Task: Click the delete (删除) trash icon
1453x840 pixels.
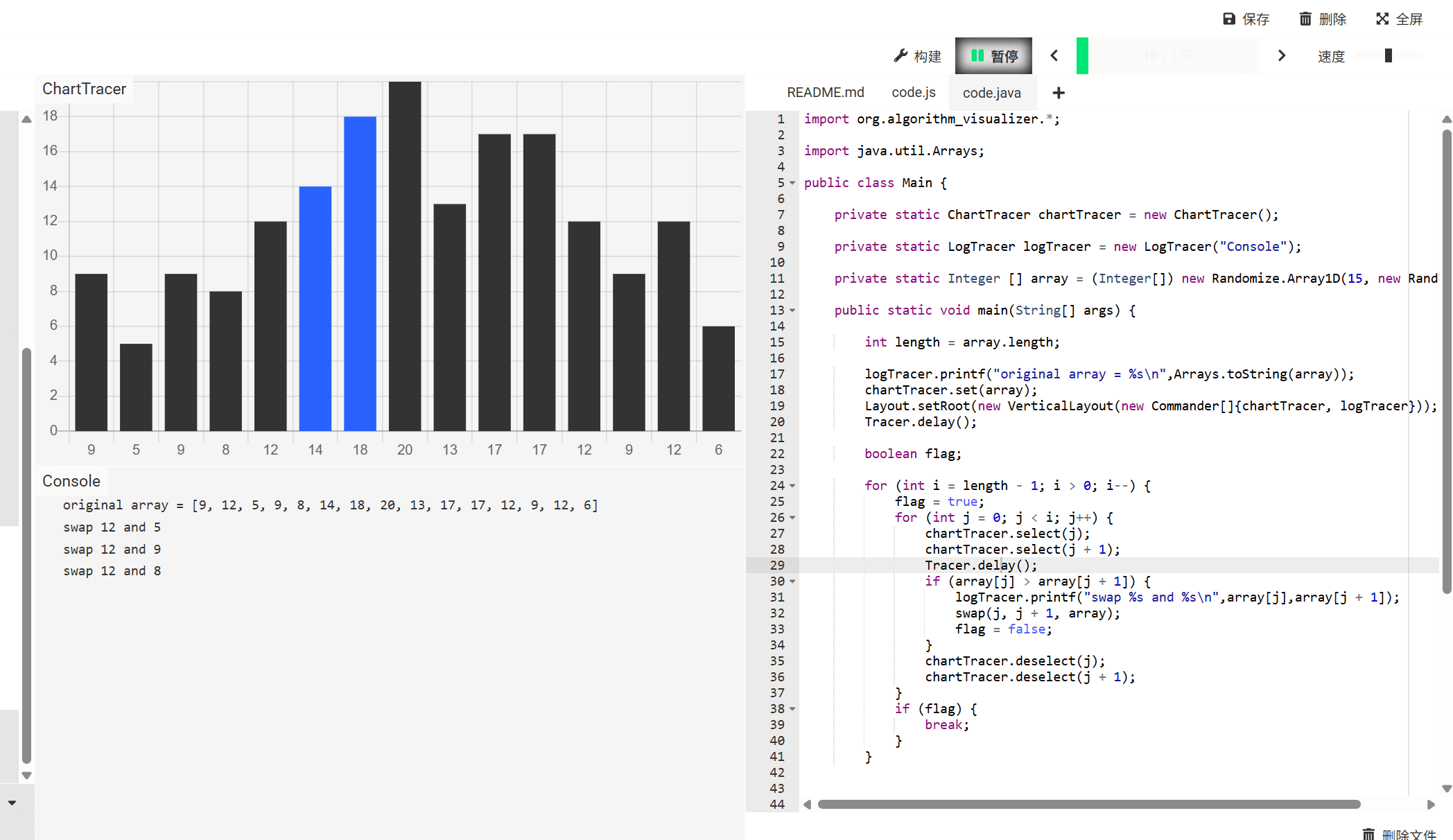Action: pos(1305,19)
